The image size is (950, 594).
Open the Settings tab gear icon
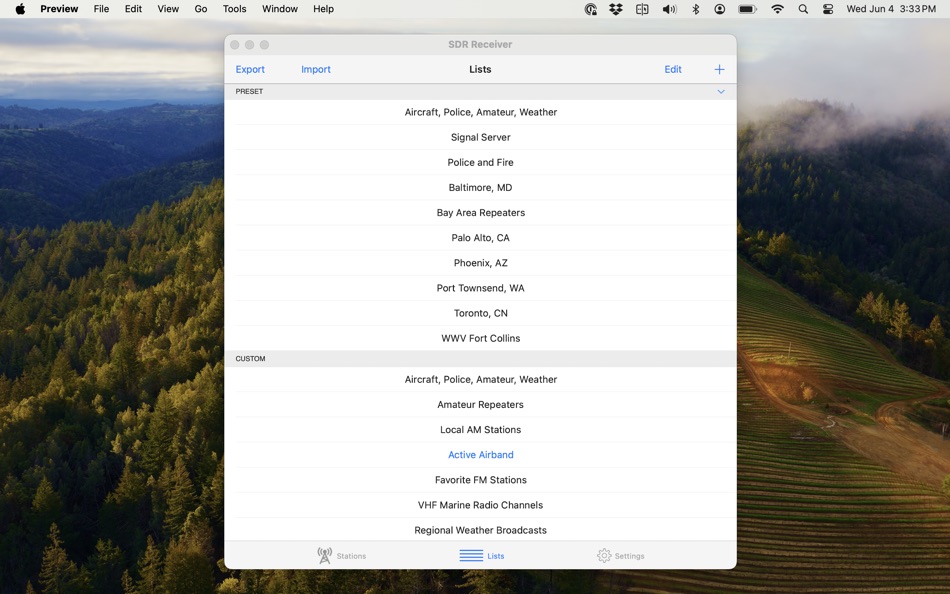click(604, 555)
